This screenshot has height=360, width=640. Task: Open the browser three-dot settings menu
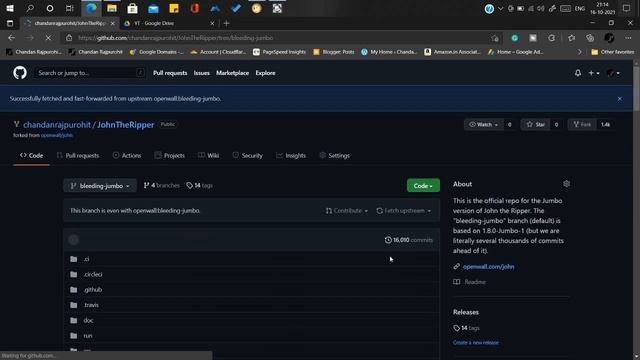pos(628,38)
